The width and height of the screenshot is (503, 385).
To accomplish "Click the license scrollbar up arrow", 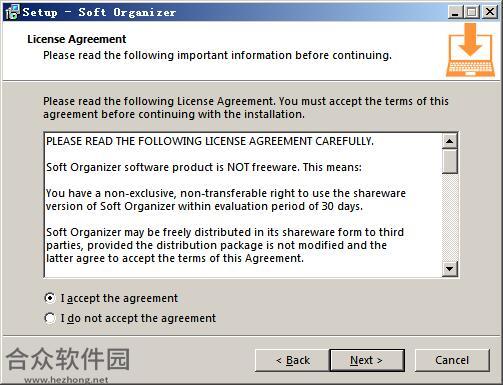I will [450, 141].
